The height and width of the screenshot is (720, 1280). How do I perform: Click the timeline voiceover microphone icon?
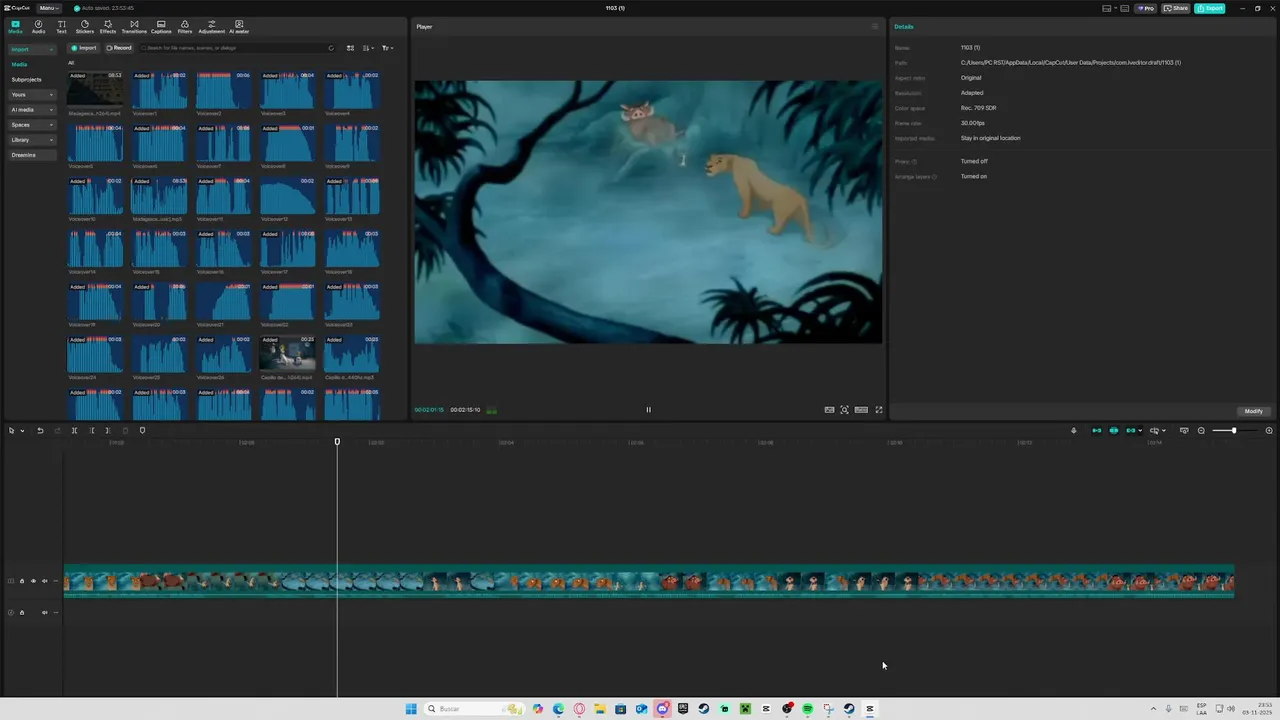pyautogui.click(x=1073, y=431)
